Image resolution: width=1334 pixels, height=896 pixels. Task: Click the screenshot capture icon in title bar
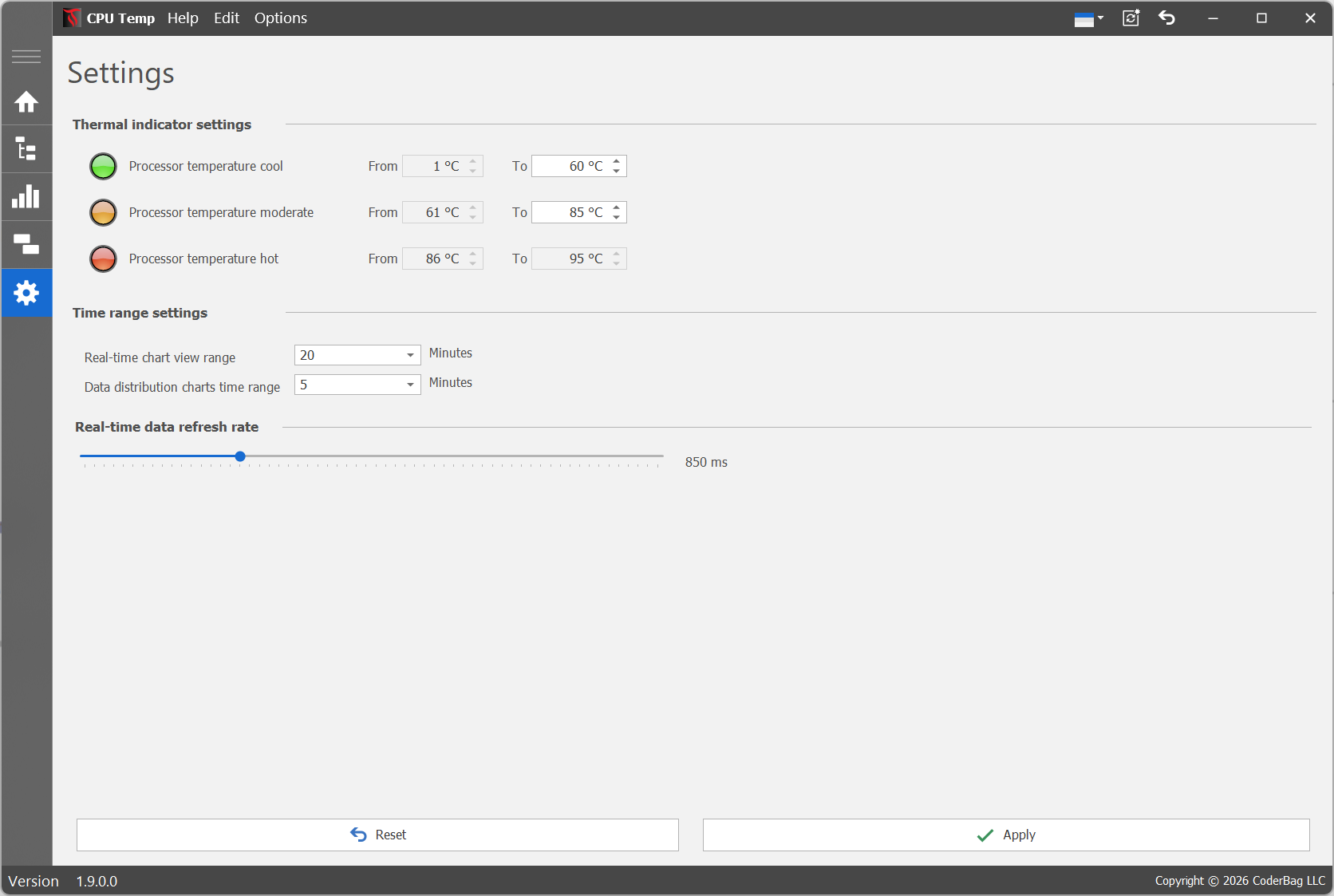pos(1131,18)
